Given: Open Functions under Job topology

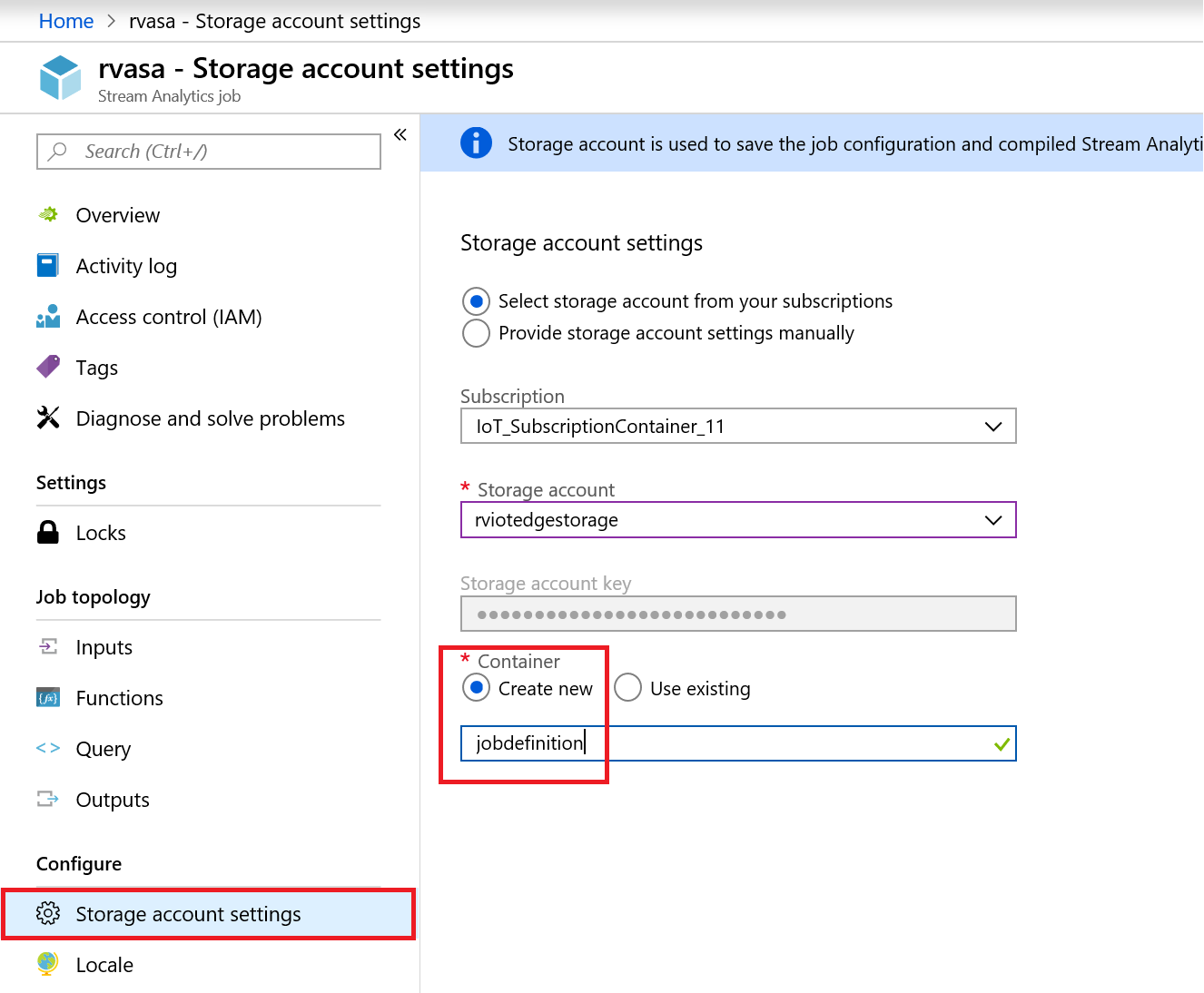Looking at the screenshot, I should click(x=120, y=698).
